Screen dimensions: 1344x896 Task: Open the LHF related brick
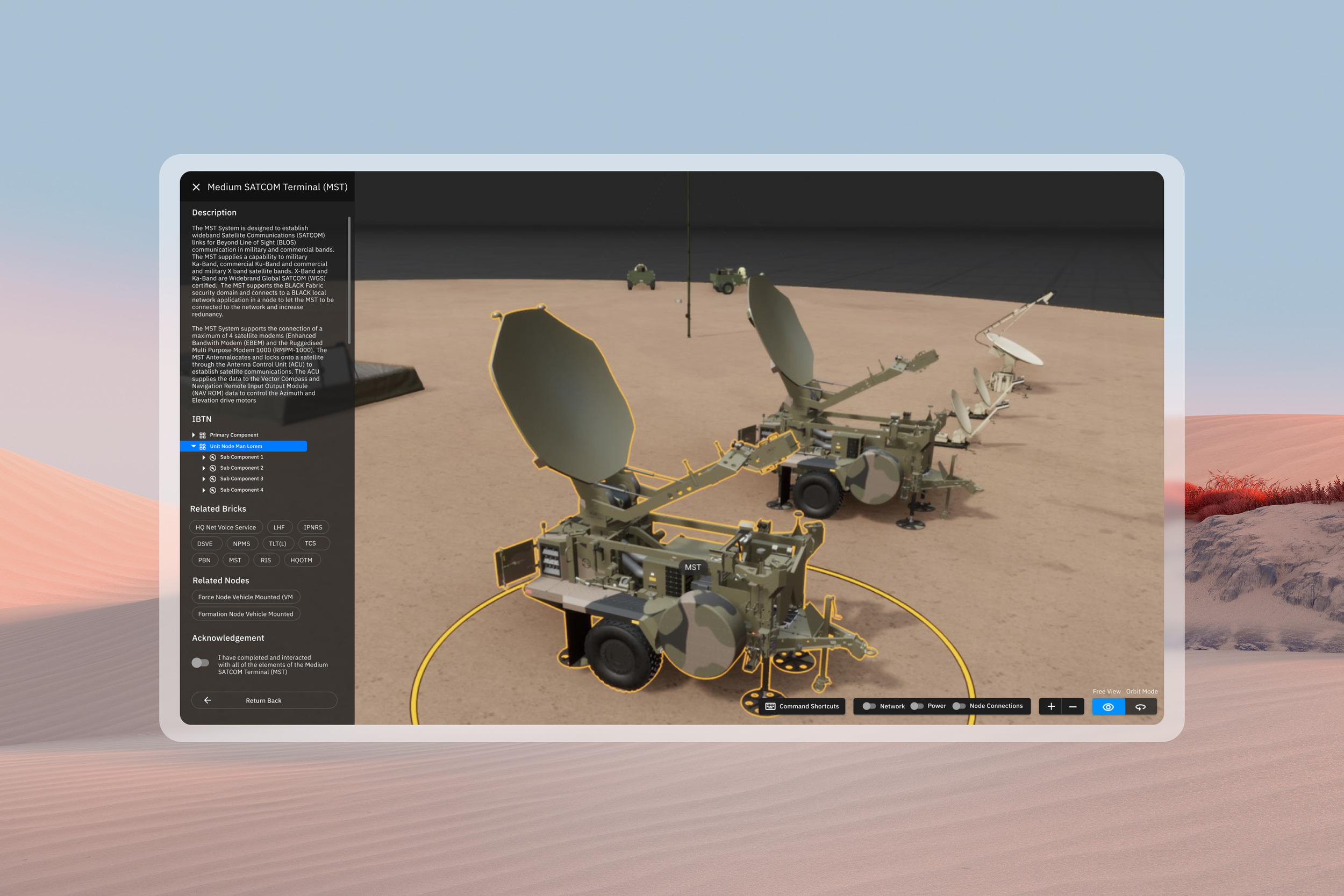(279, 527)
